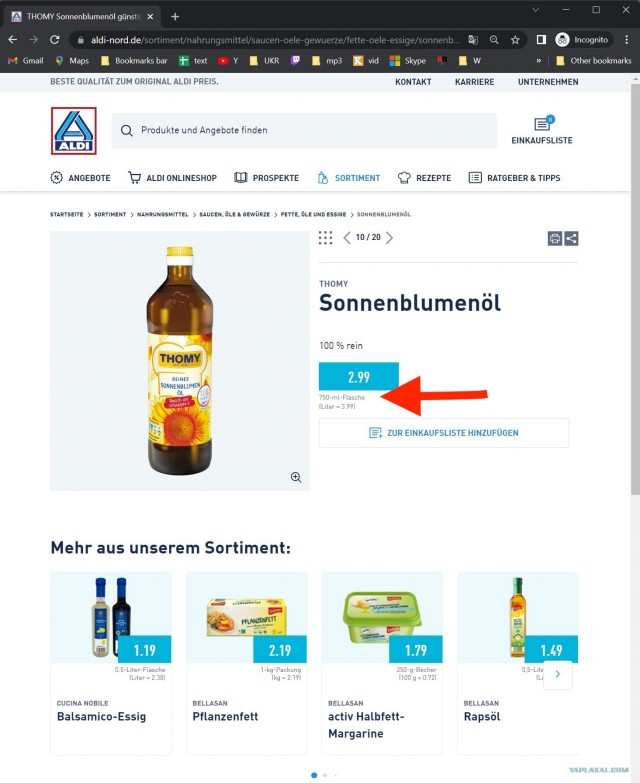The width and height of the screenshot is (640, 783).
Task: Open ALDI Onlineshop menu item
Action: click(172, 178)
